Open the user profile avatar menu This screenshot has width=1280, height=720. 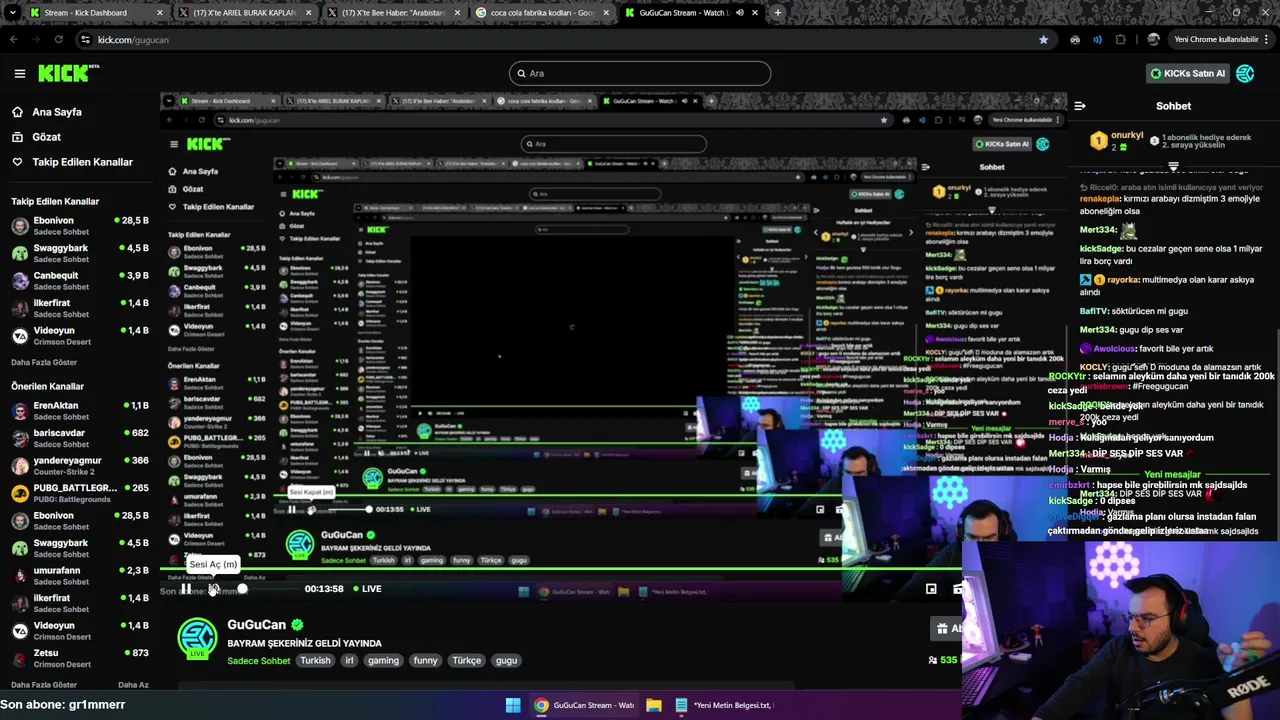1245,73
